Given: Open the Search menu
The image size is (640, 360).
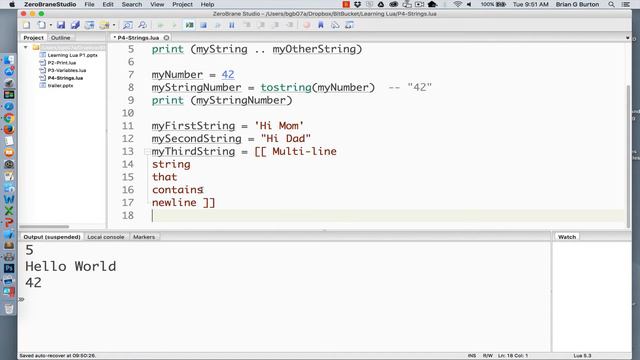Looking at the screenshot, I should pos(132,4).
